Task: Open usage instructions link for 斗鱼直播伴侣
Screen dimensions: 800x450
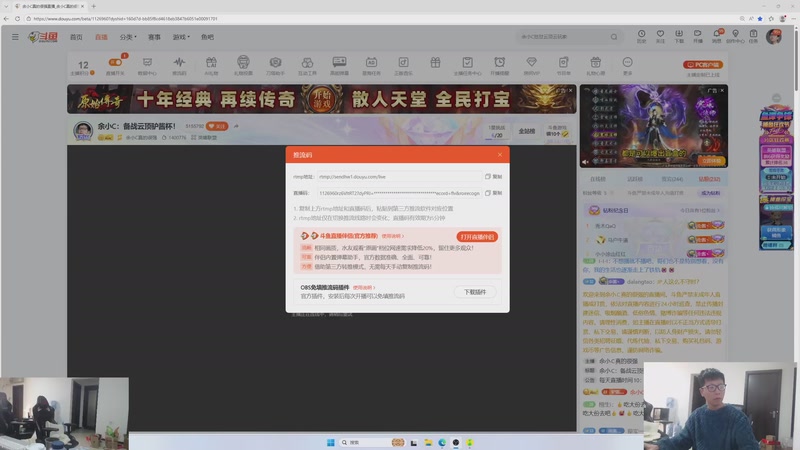Action: click(x=392, y=236)
